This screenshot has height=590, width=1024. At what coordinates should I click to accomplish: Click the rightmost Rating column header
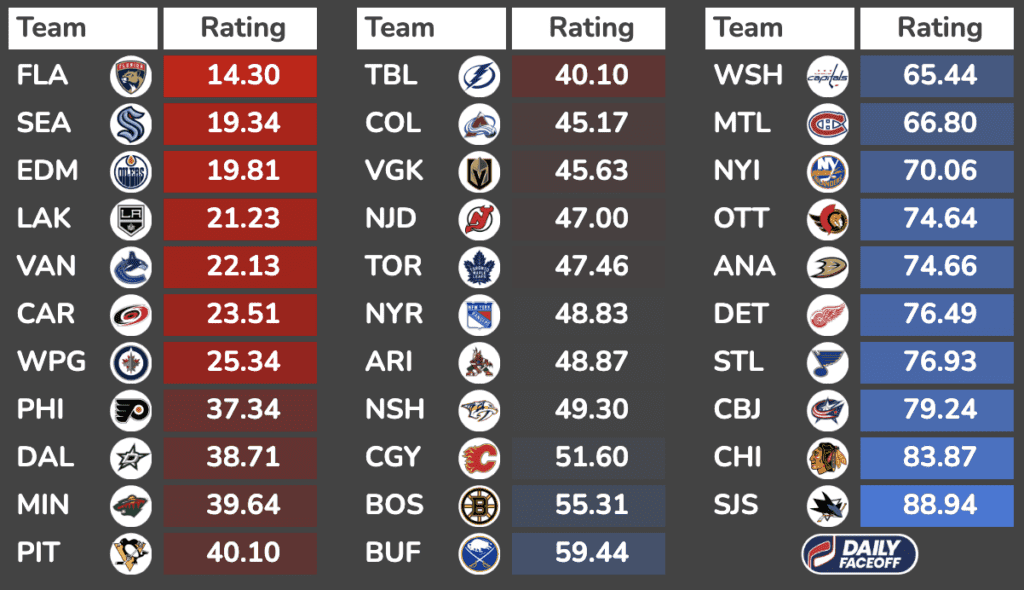click(x=937, y=29)
